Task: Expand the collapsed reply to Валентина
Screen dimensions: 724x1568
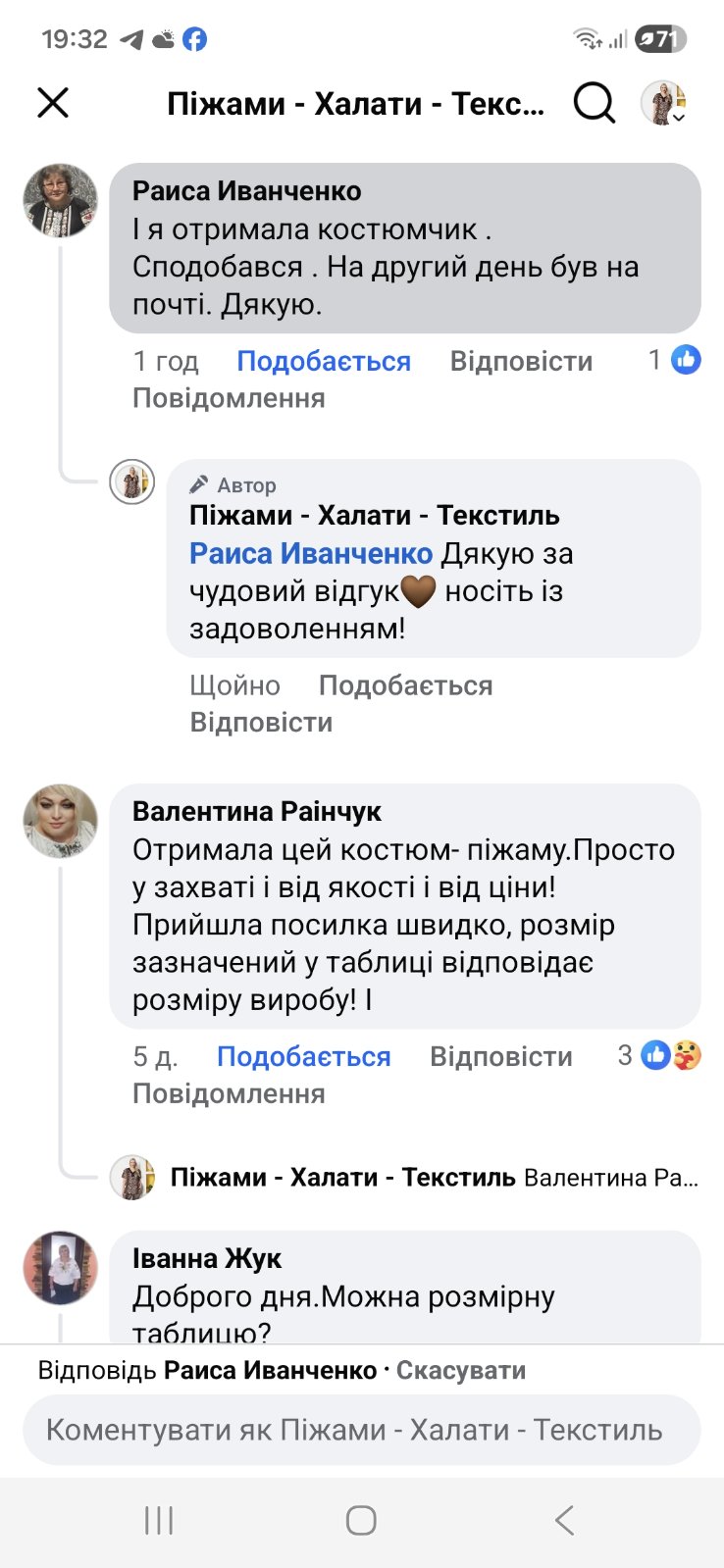Action: point(434,1177)
